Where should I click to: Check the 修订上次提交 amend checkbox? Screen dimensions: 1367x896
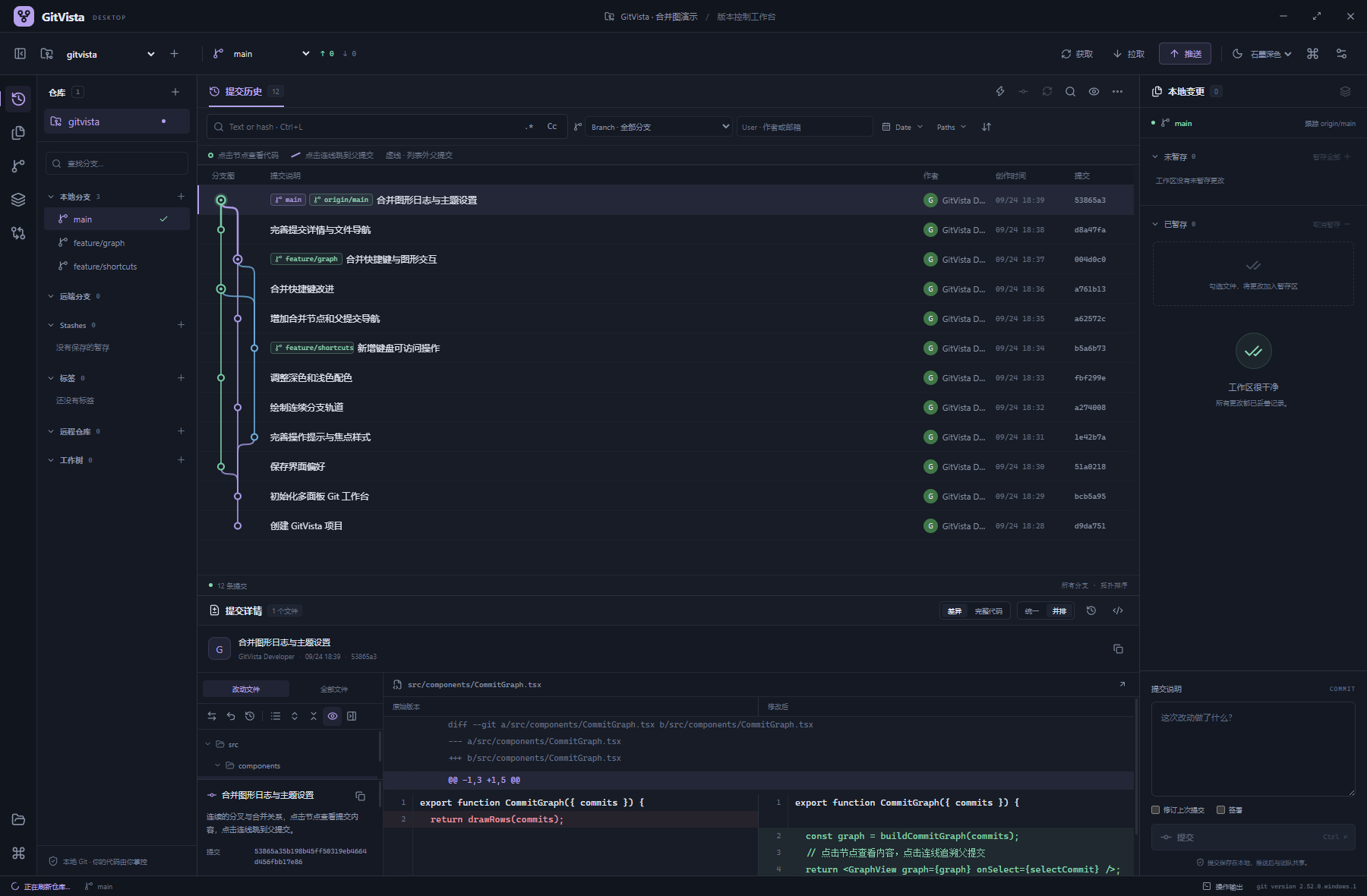coord(1156,809)
